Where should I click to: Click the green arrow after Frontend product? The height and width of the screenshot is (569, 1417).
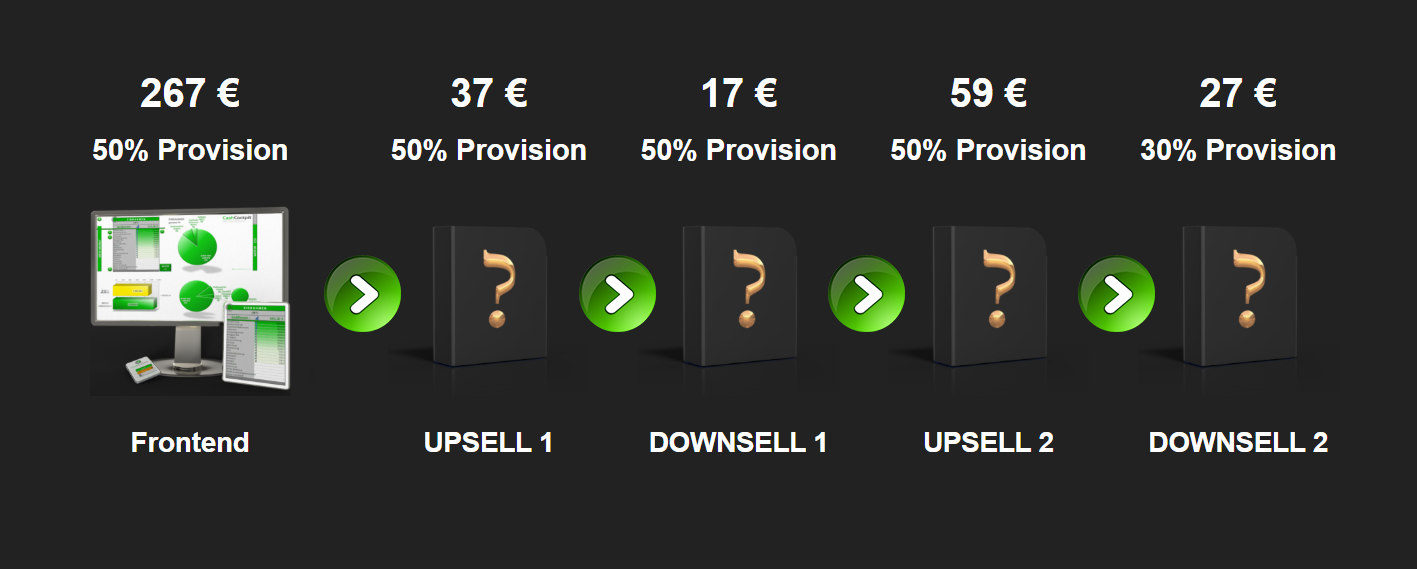363,295
